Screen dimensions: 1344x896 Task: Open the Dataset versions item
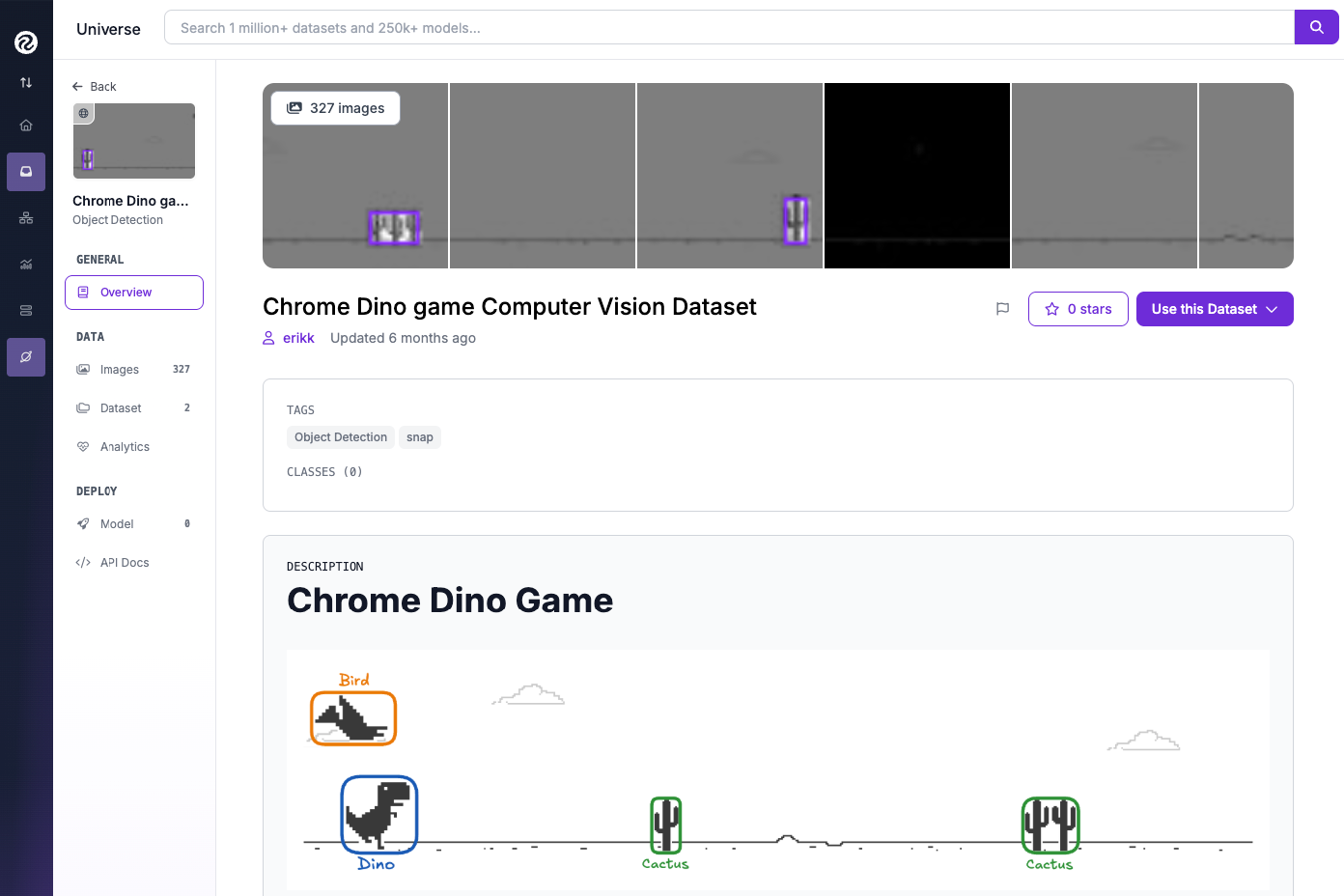tap(121, 408)
